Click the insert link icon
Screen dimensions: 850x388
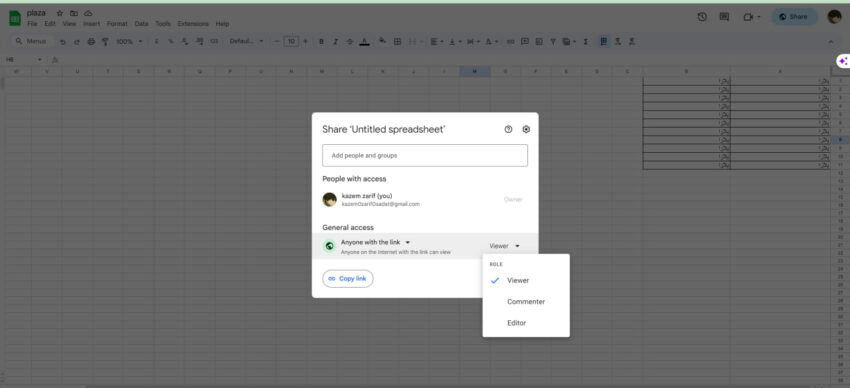click(510, 42)
